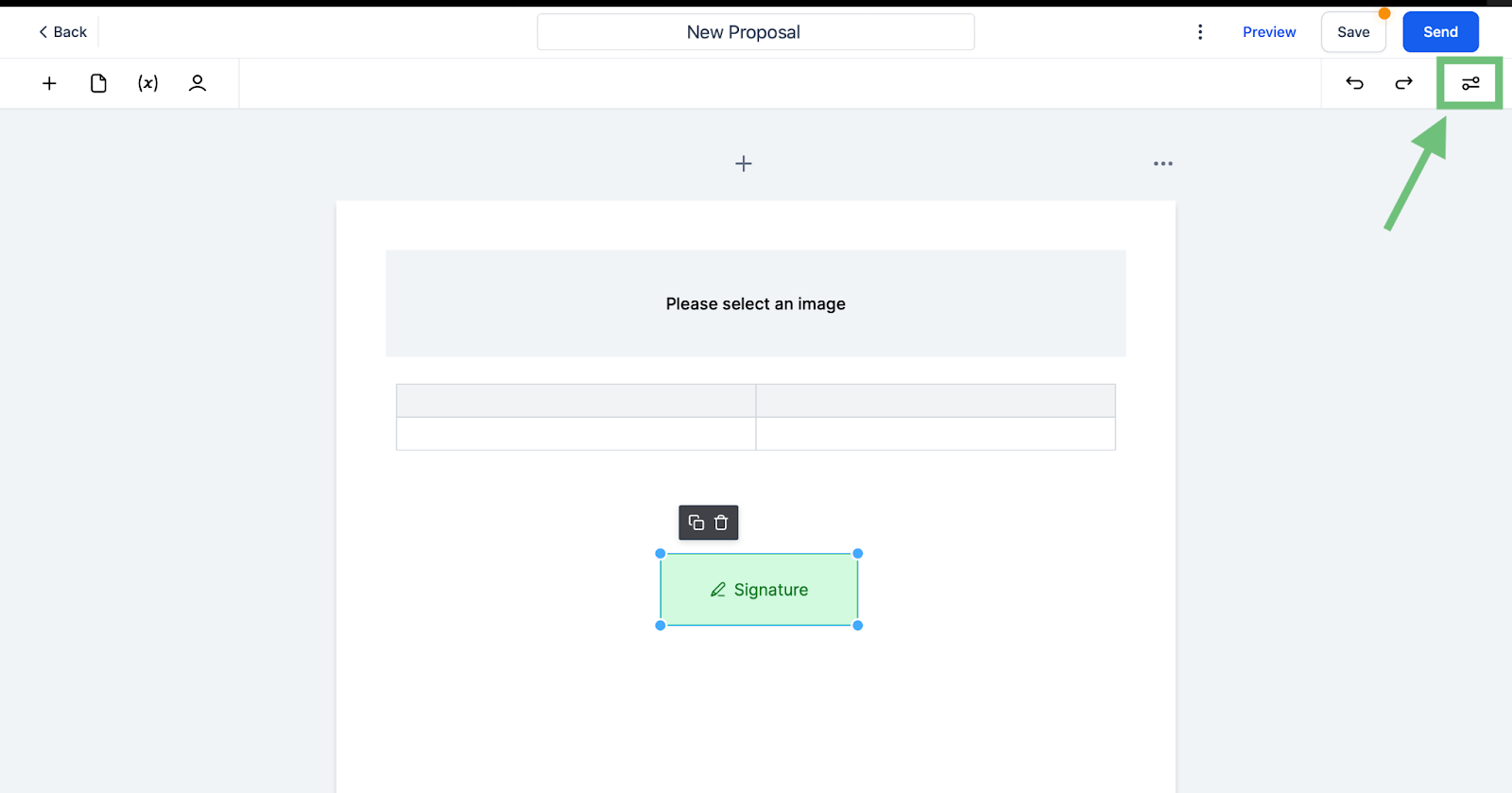Duplicate the selected Signature element

[x=696, y=523]
